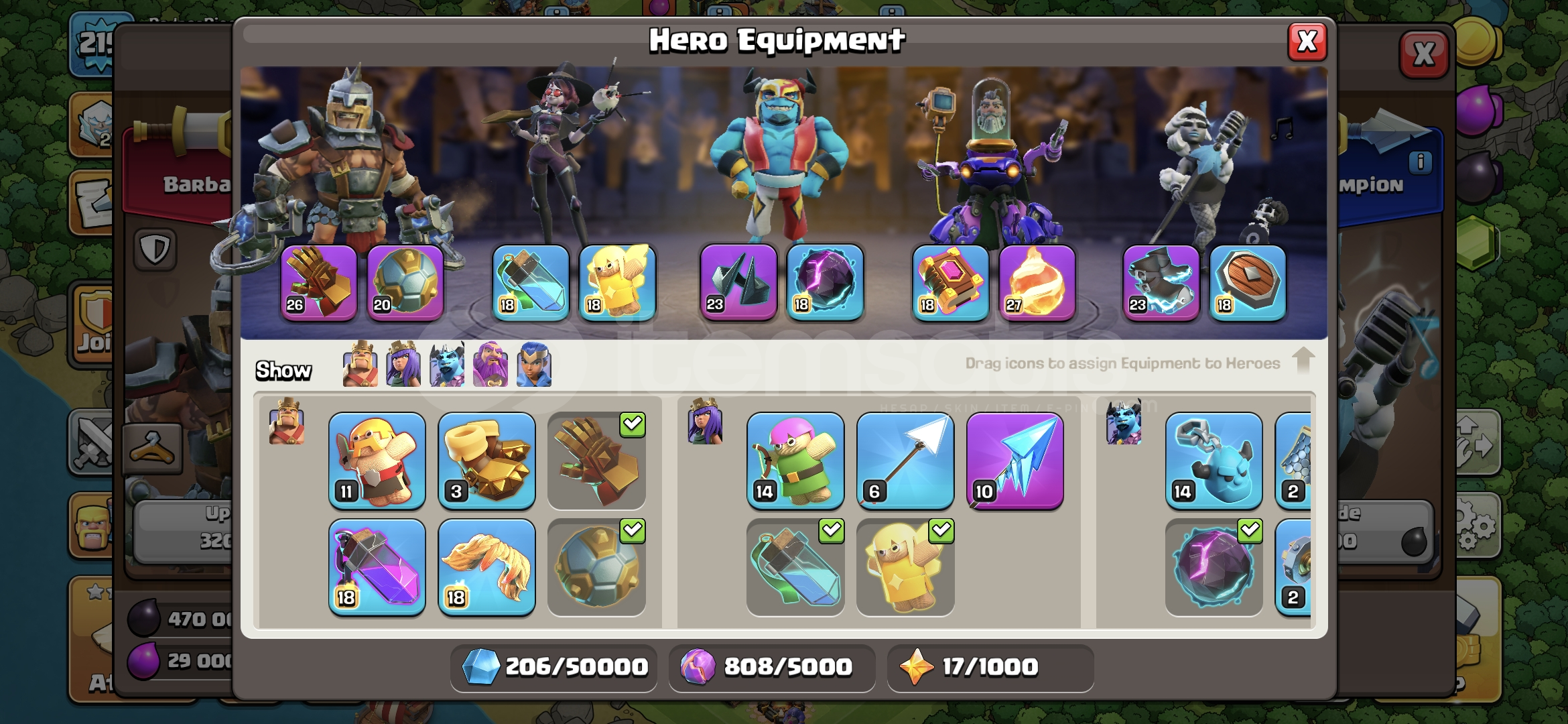
Task: Select the level 14 Henchmen Puppet equipment
Action: pos(1214,461)
